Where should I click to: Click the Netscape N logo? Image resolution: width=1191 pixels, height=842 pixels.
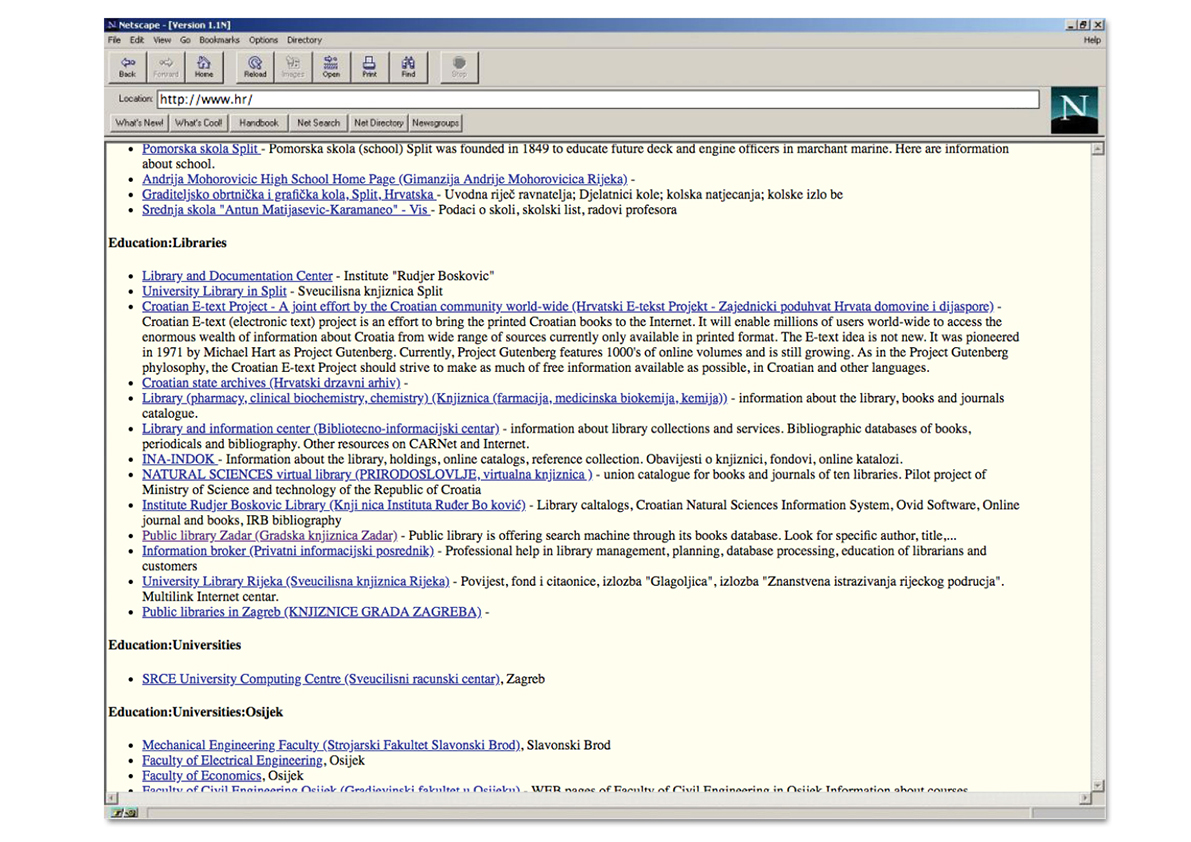coord(1075,109)
